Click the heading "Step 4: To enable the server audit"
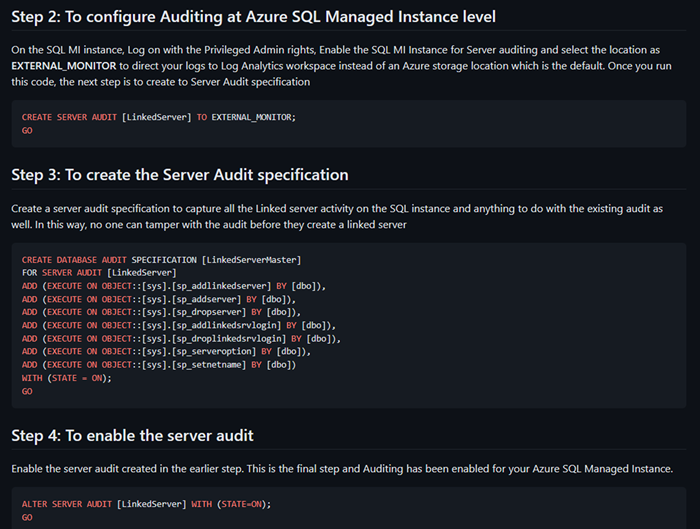Viewport: 700px width, 529px height. tap(132, 435)
